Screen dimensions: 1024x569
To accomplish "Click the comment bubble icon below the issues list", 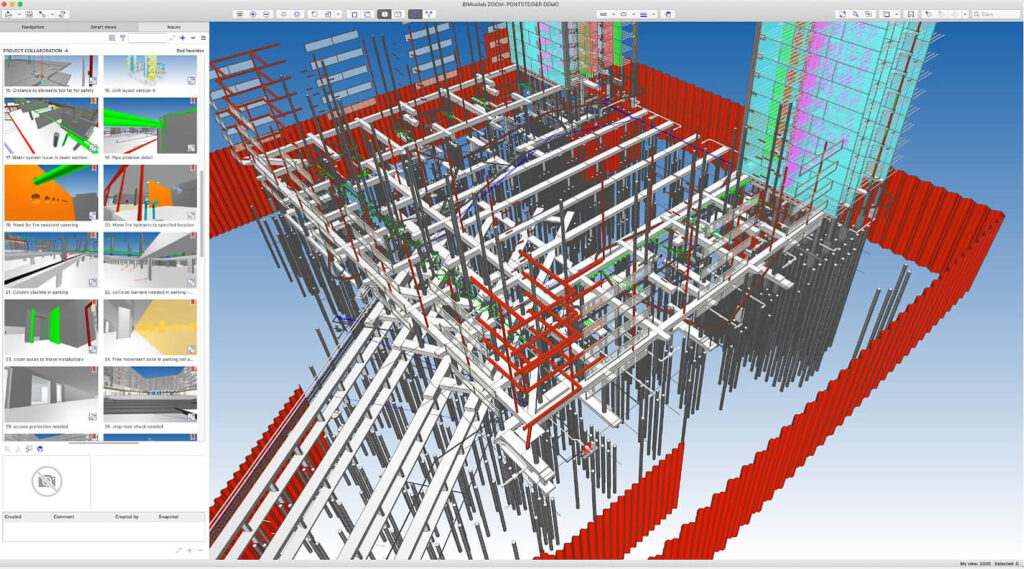I will [29, 449].
